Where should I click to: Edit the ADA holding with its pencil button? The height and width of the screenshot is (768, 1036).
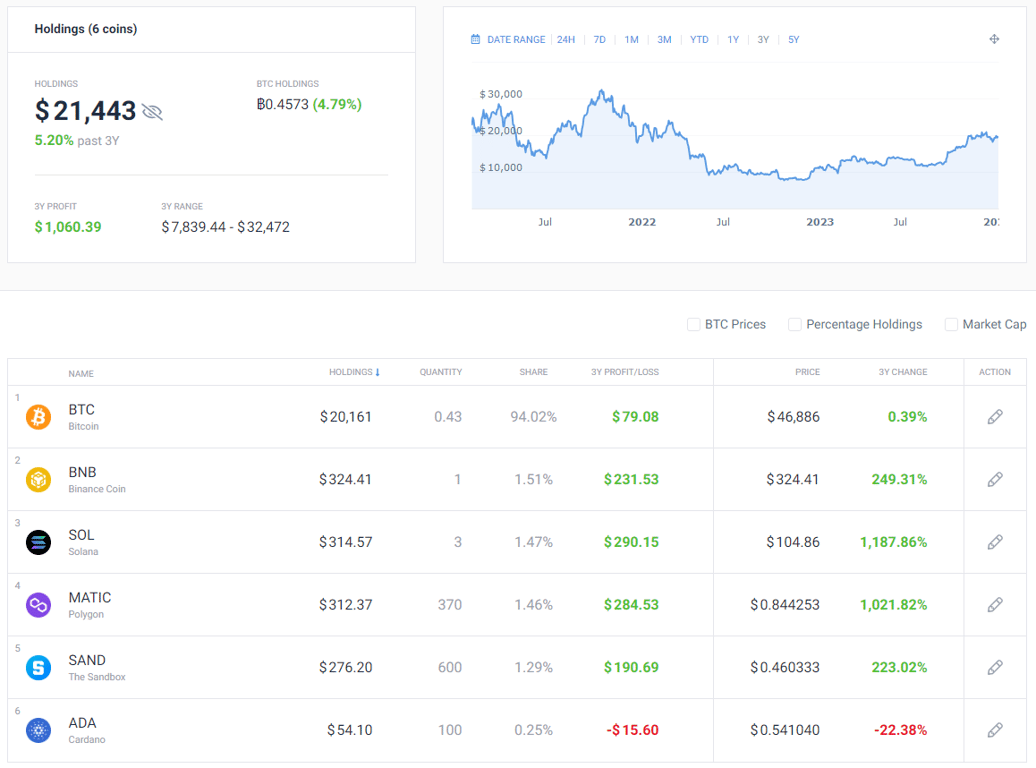(x=995, y=730)
